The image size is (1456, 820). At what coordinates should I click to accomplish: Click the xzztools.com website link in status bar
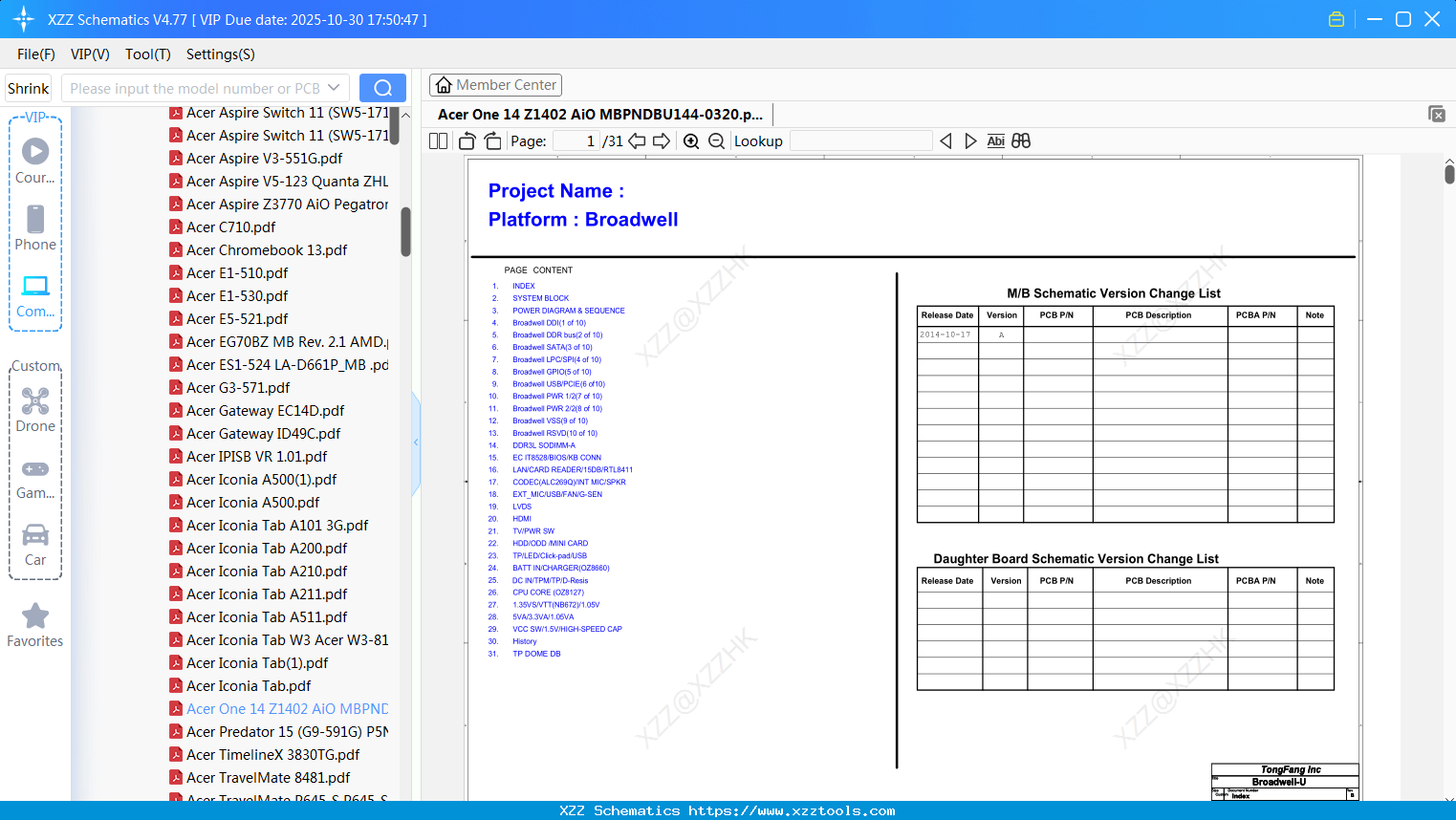point(792,810)
